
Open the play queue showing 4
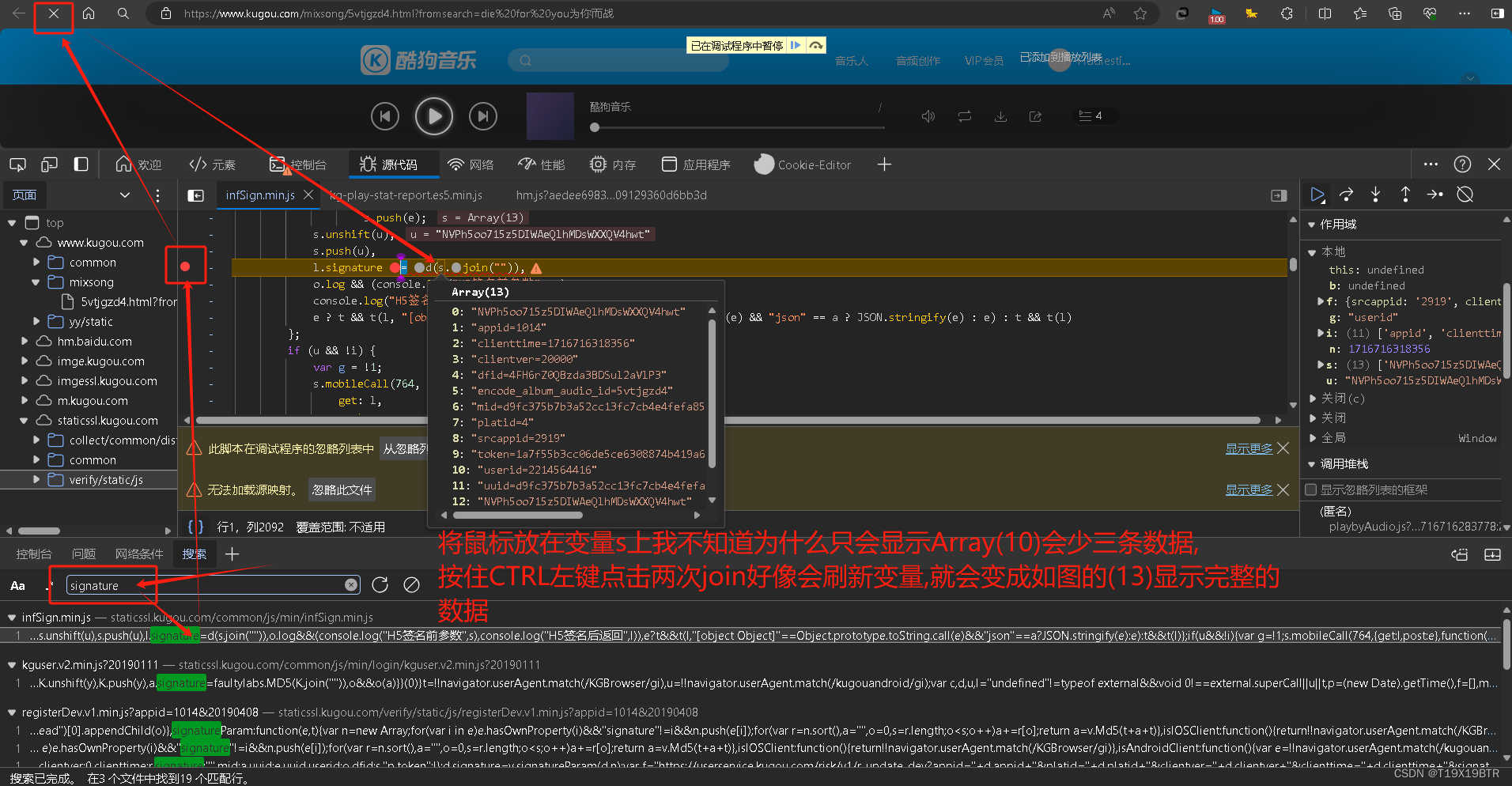coord(1091,115)
